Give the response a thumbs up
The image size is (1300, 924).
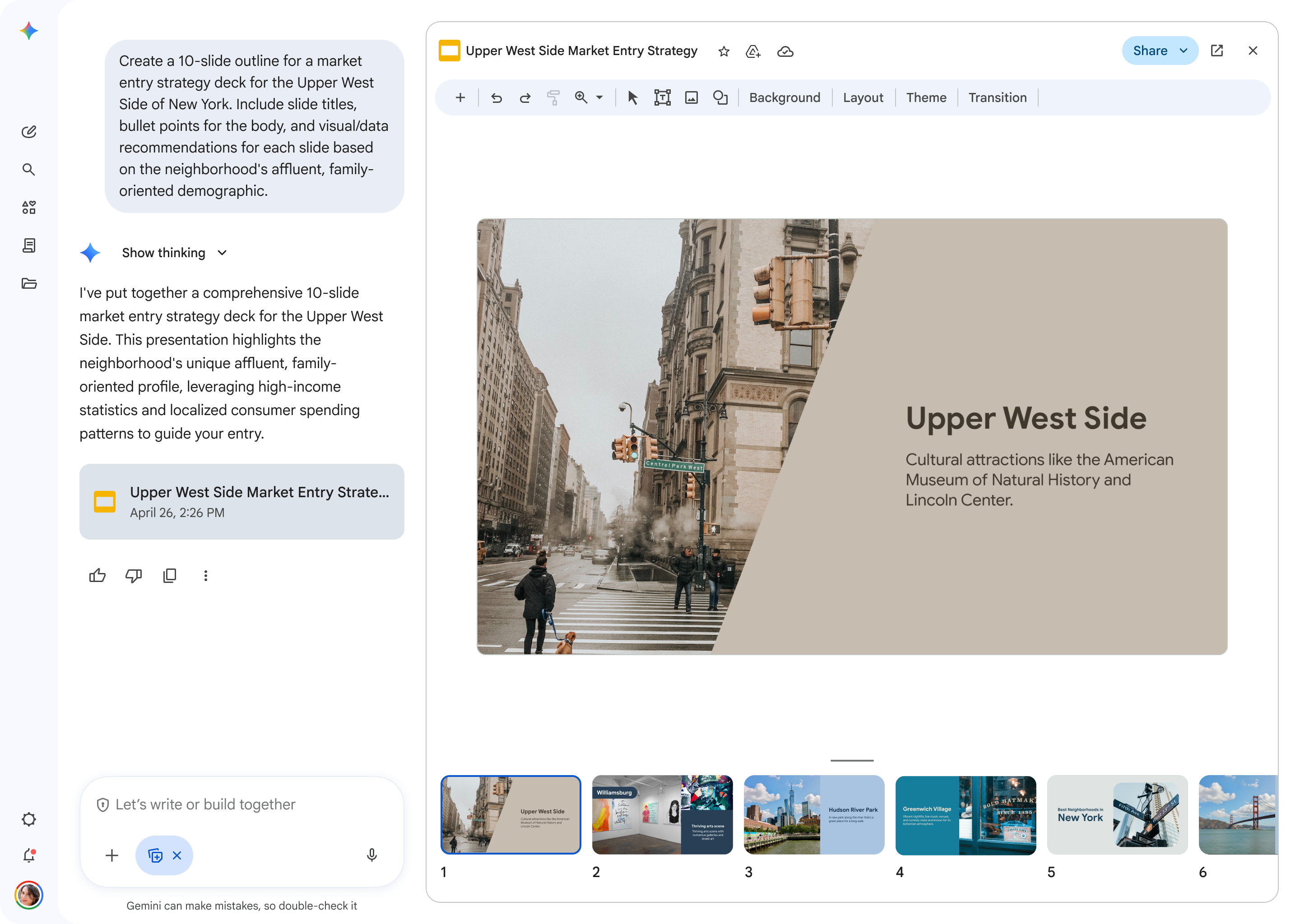pyautogui.click(x=97, y=576)
